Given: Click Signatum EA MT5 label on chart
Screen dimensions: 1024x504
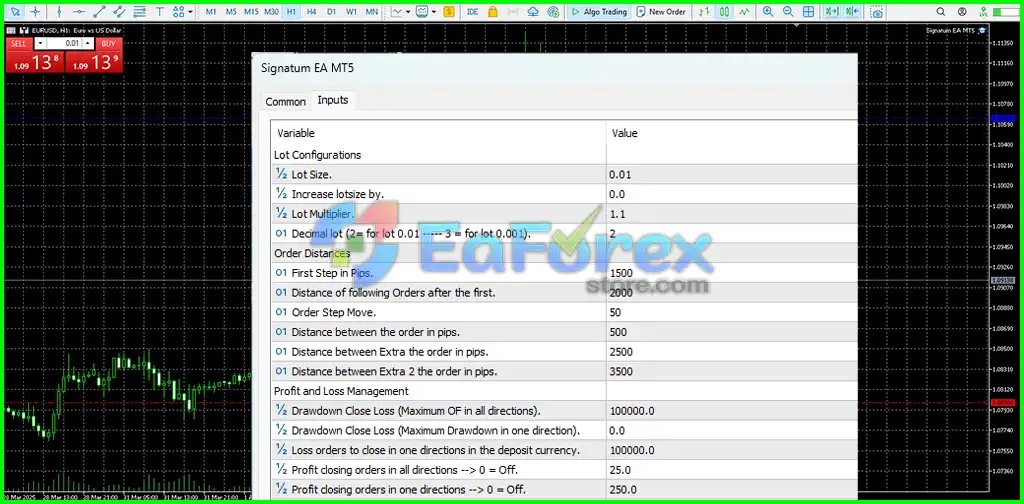Looking at the screenshot, I should (x=950, y=31).
